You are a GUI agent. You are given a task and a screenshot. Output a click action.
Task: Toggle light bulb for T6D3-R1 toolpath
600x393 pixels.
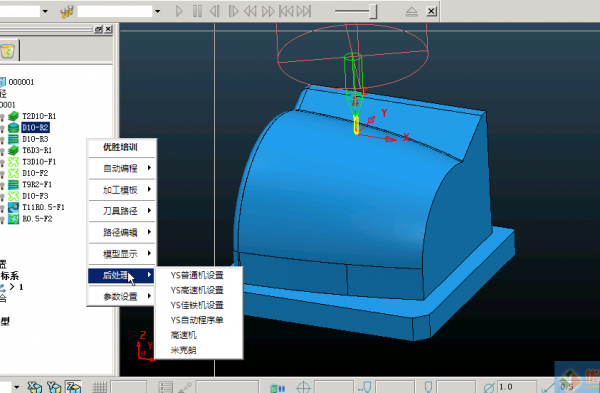pos(2,151)
